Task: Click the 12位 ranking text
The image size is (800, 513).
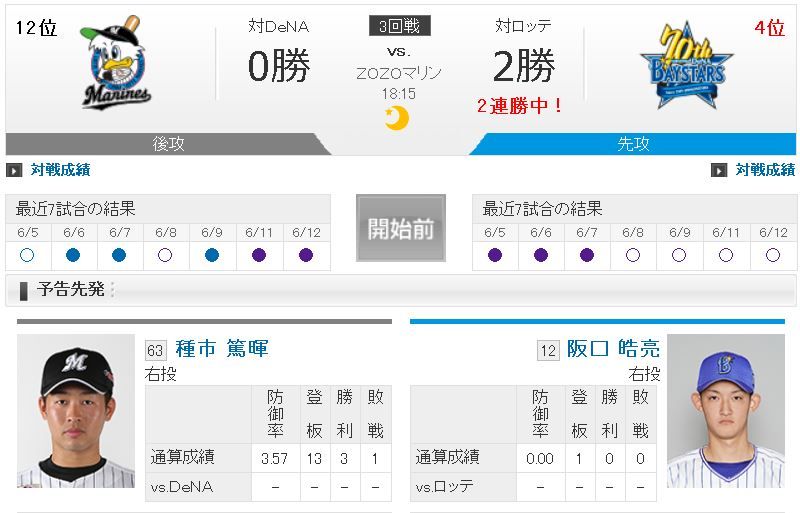Action: 36,28
